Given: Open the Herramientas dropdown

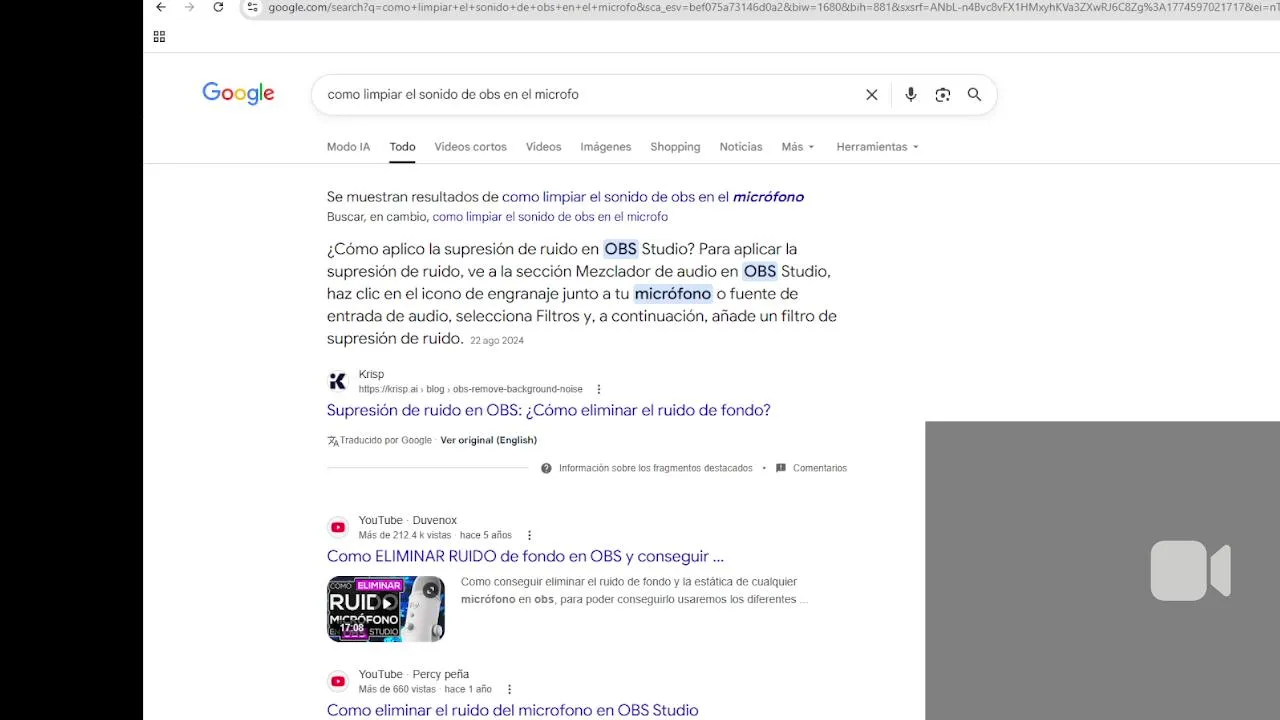Looking at the screenshot, I should (x=877, y=147).
